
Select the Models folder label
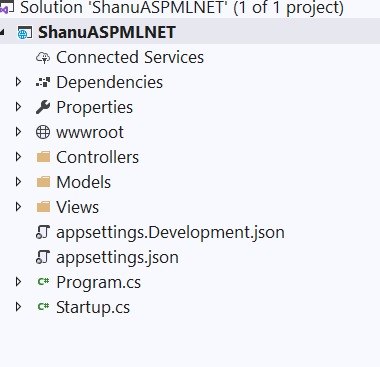pyautogui.click(x=83, y=182)
